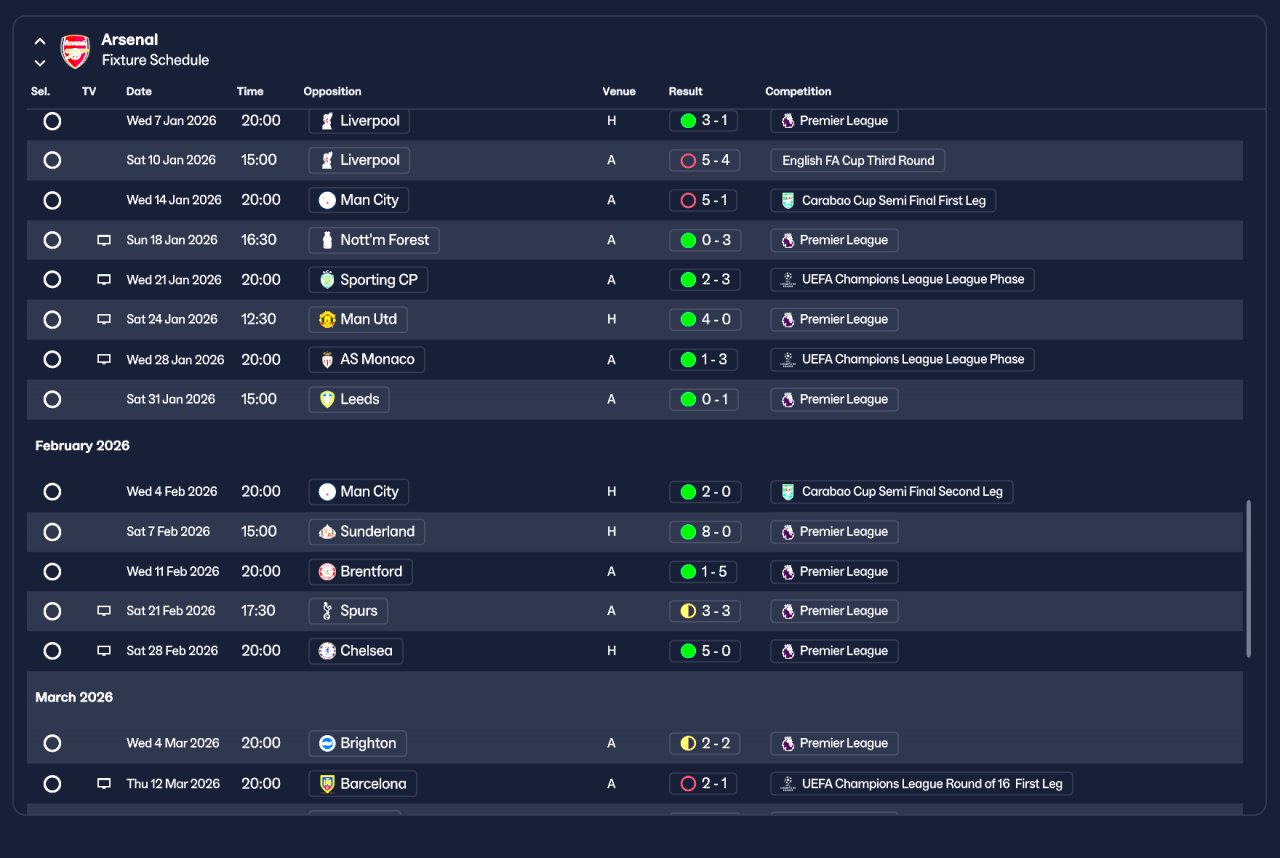The width and height of the screenshot is (1280, 858).
Task: Open the 2 - 2 Brighton draw result
Action: (x=704, y=743)
